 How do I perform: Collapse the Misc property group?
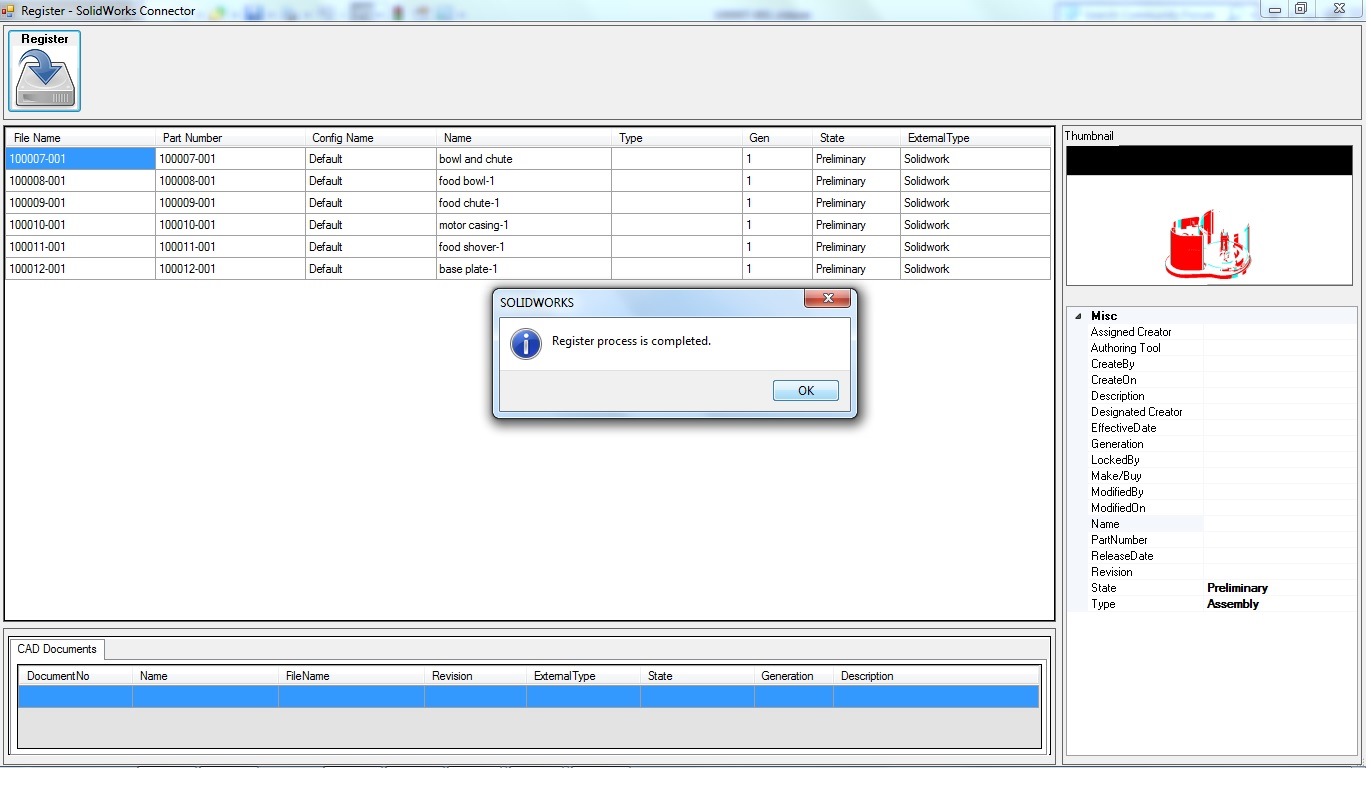click(x=1078, y=316)
